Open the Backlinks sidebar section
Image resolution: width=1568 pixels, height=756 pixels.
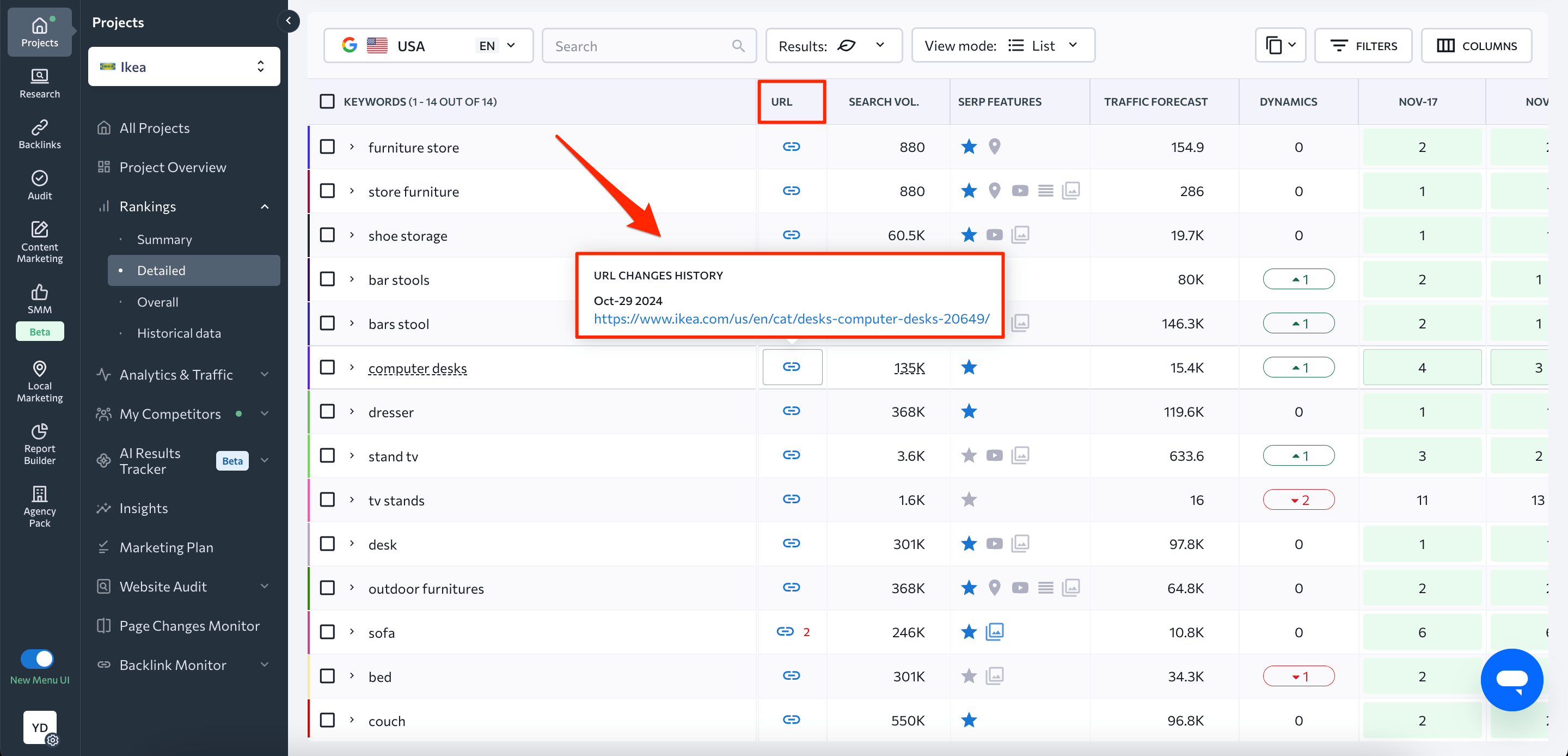(40, 133)
